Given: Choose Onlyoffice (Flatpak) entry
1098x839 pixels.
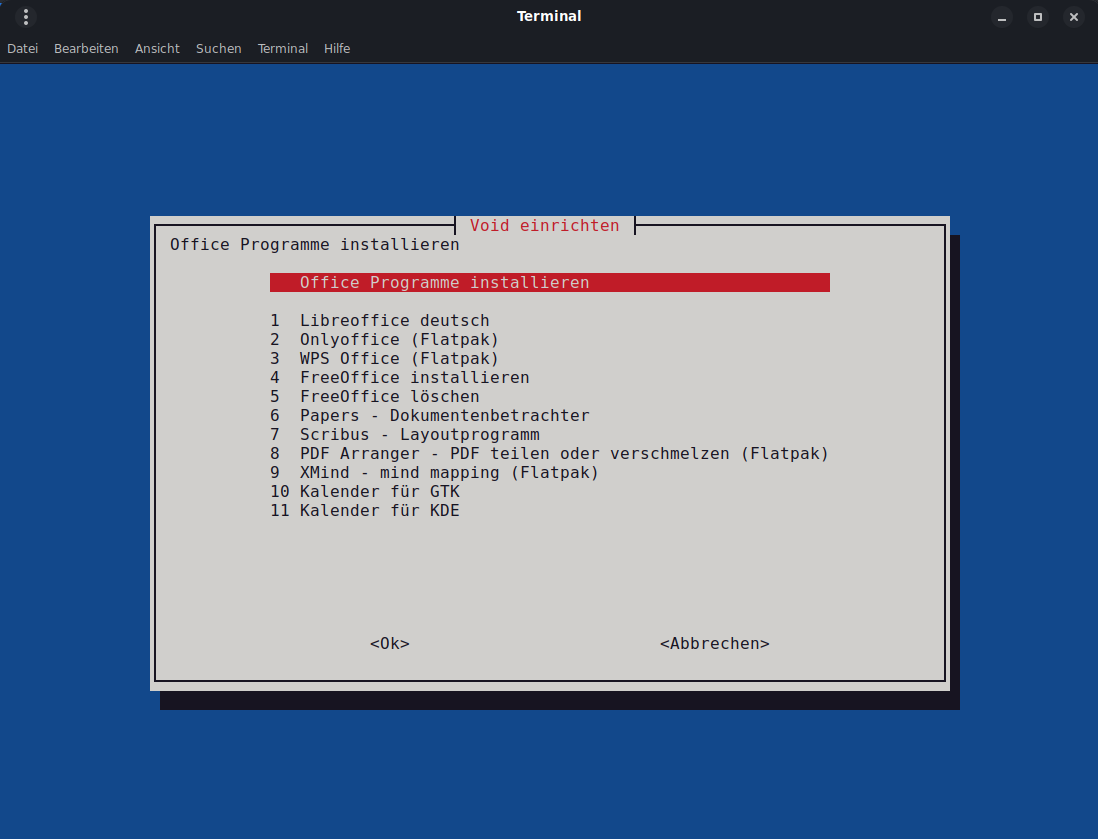Looking at the screenshot, I should coord(398,340).
